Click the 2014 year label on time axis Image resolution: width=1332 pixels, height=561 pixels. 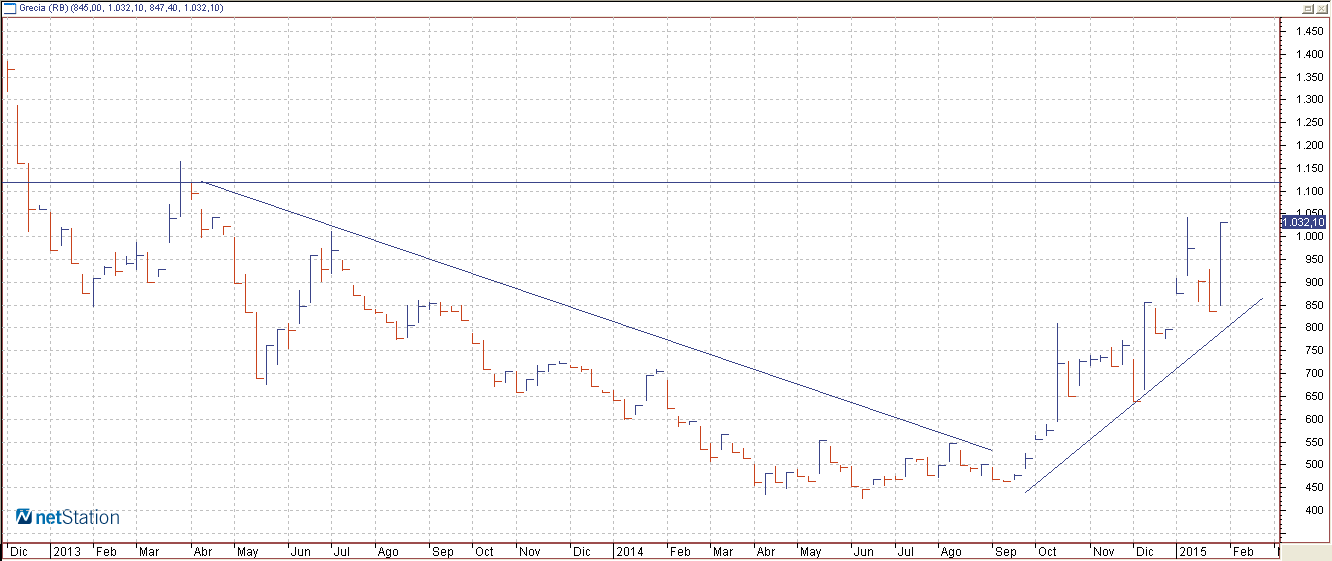[x=630, y=552]
